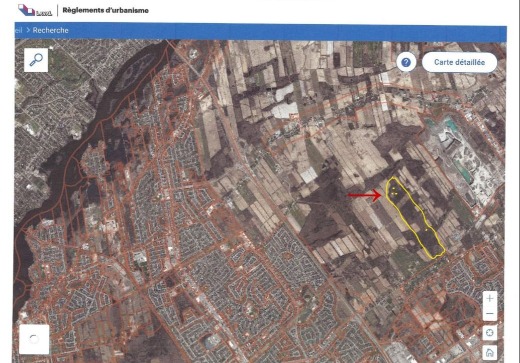Open the magnifying glass search tool
Viewport: 520px width, 363px height.
36,60
